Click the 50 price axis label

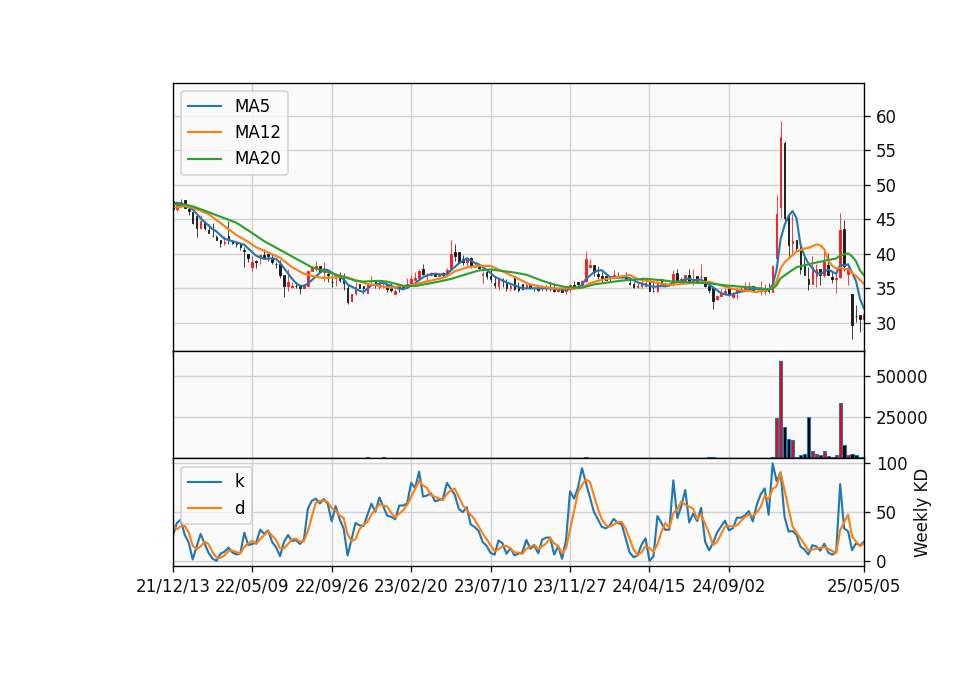[x=885, y=186]
